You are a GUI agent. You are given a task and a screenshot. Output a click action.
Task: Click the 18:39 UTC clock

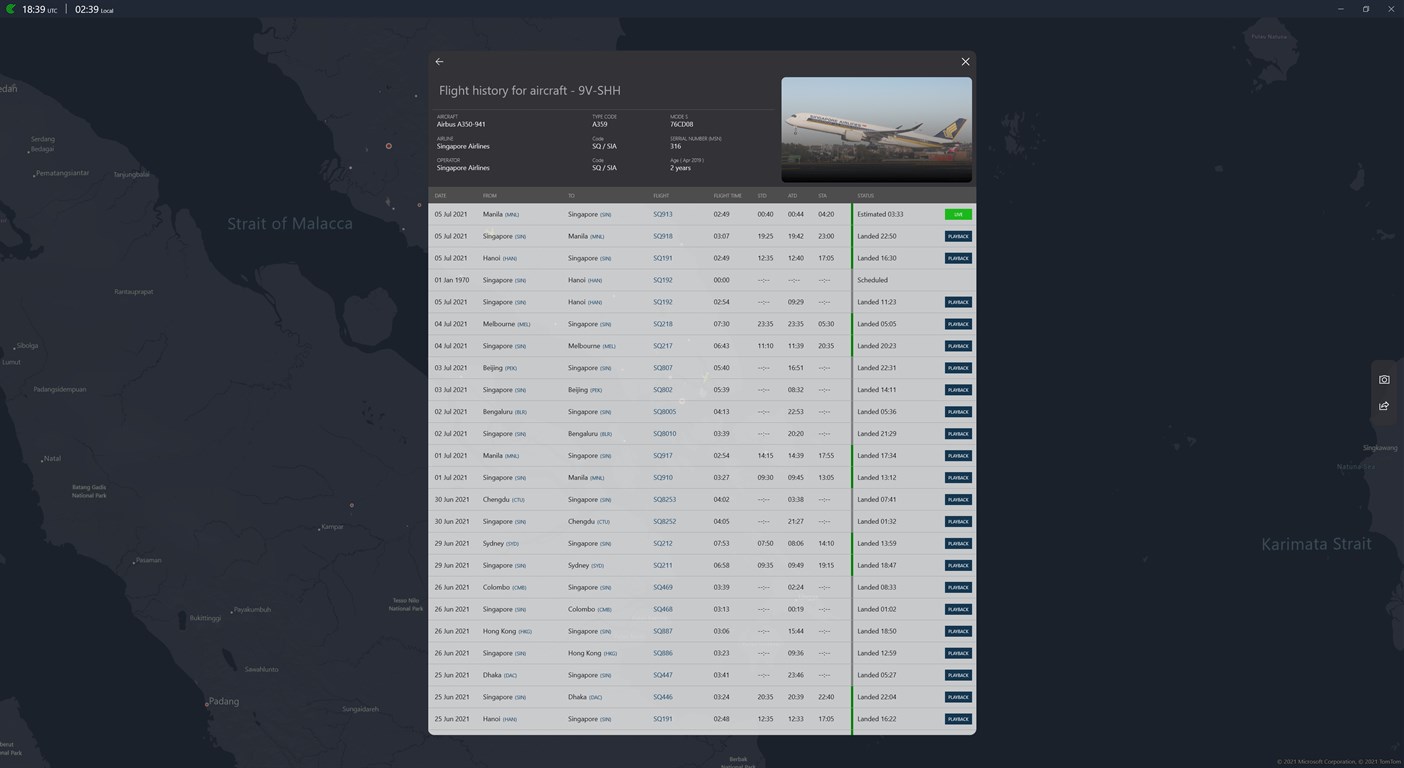(39, 9)
